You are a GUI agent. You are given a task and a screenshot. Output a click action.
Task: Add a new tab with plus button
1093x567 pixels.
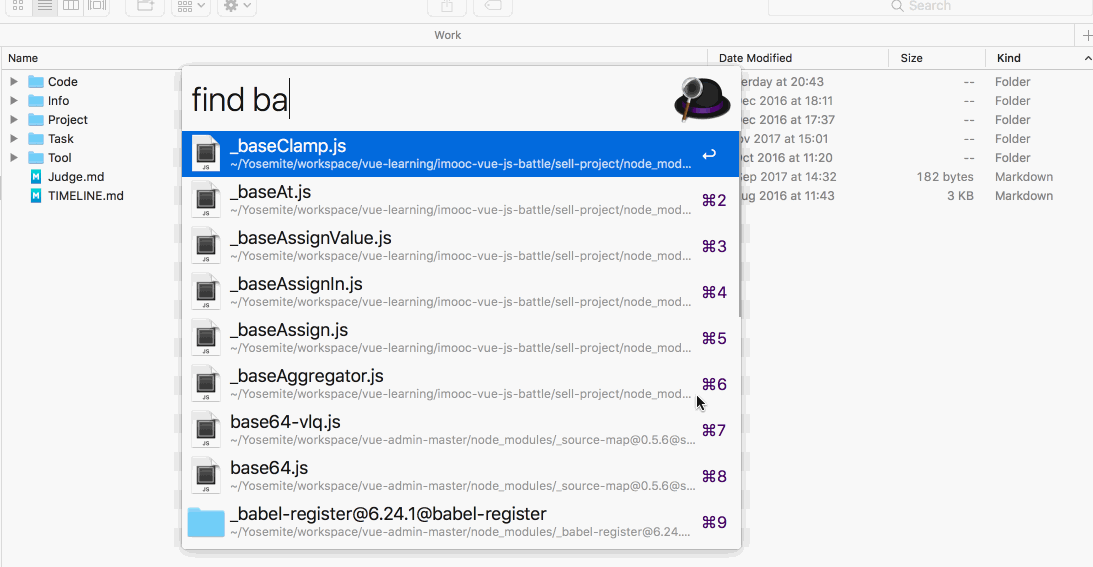[x=1087, y=36]
